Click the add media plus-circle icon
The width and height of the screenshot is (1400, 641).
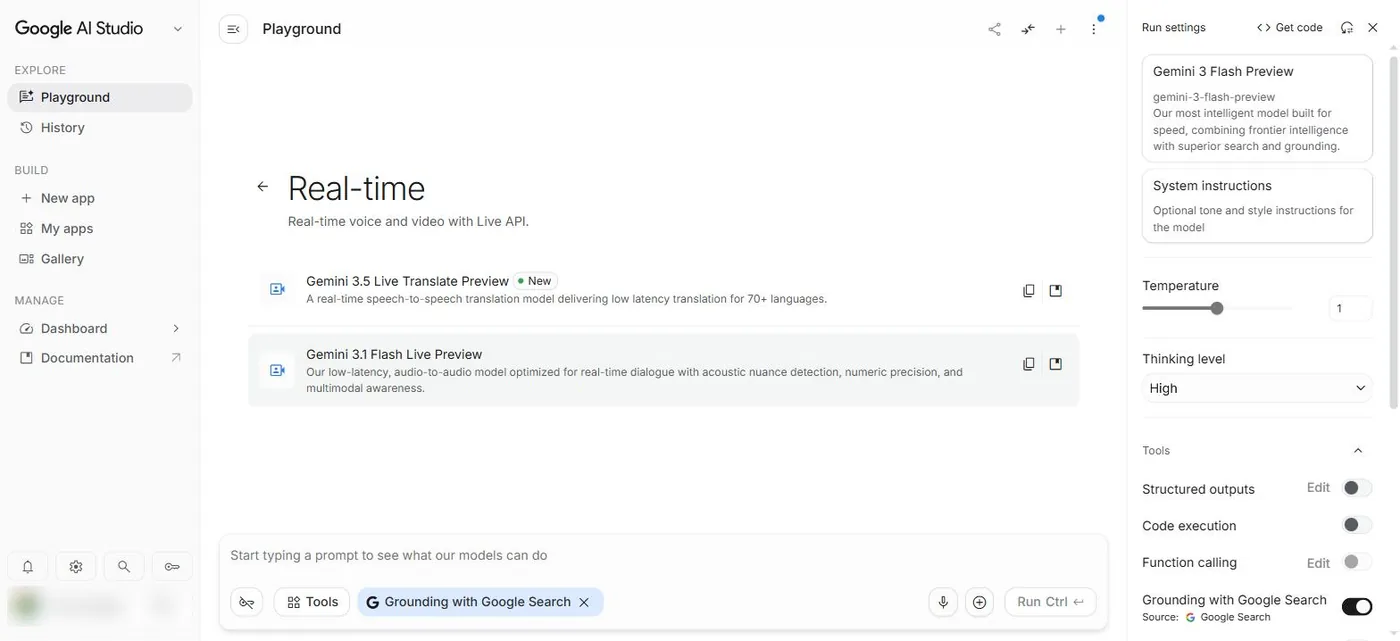point(979,602)
